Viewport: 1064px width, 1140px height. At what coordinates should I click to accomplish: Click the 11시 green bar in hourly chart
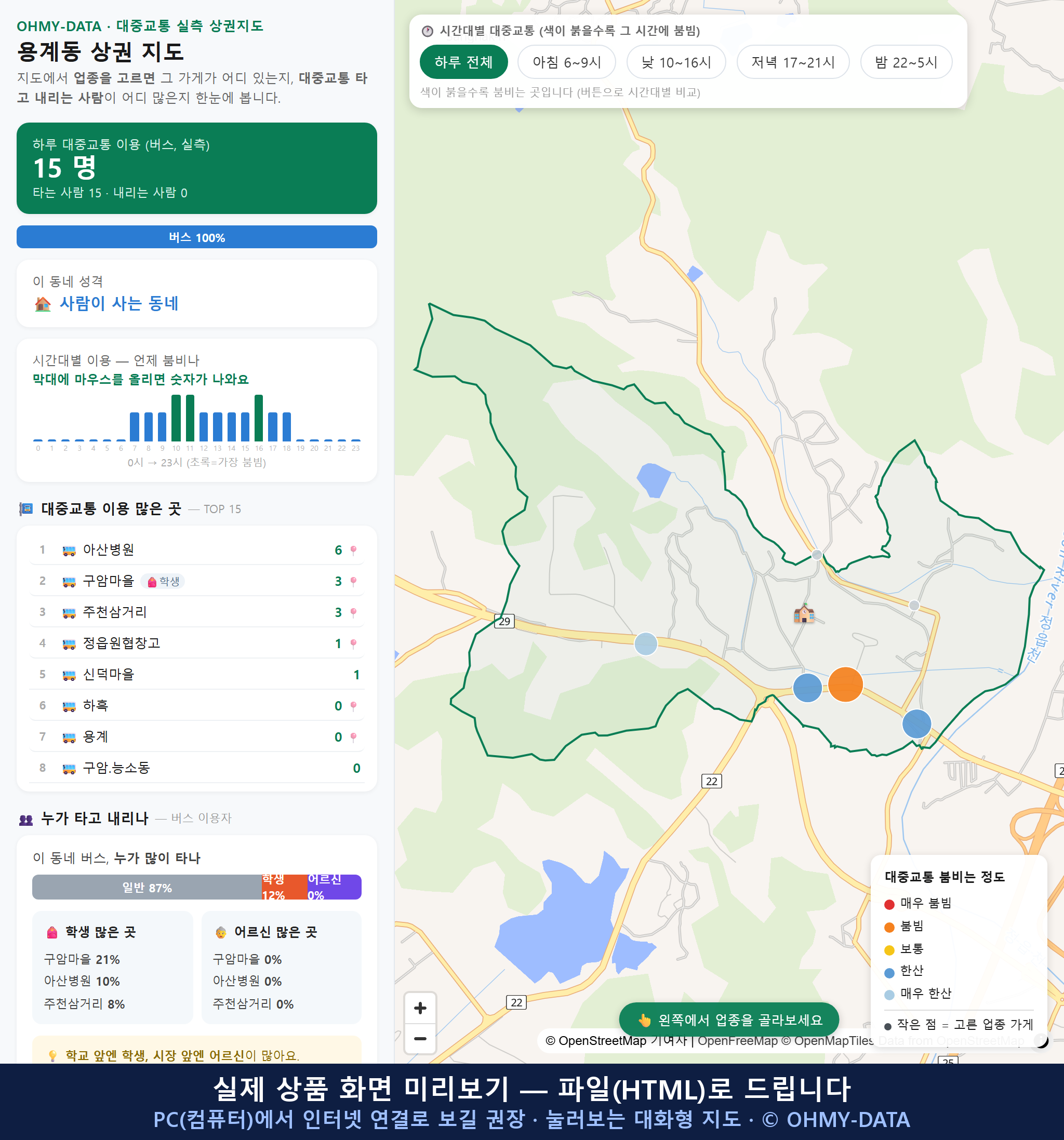190,418
